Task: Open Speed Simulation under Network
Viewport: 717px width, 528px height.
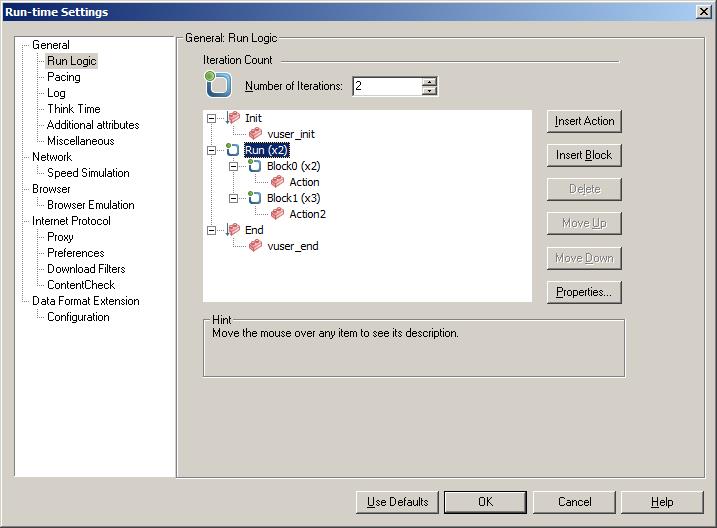Action: point(88,173)
